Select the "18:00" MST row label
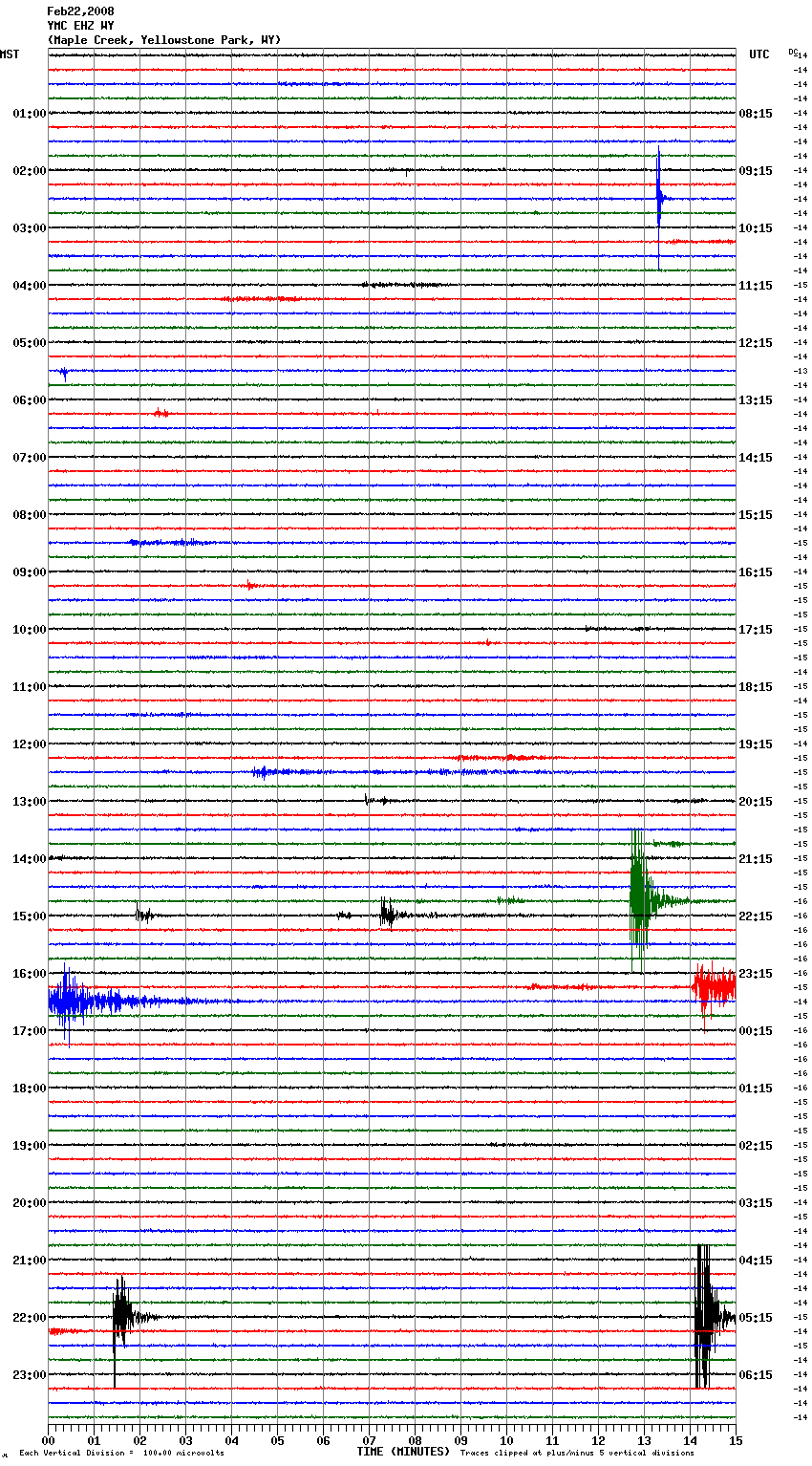Image resolution: width=812 pixels, height=1466 pixels. (30, 1089)
